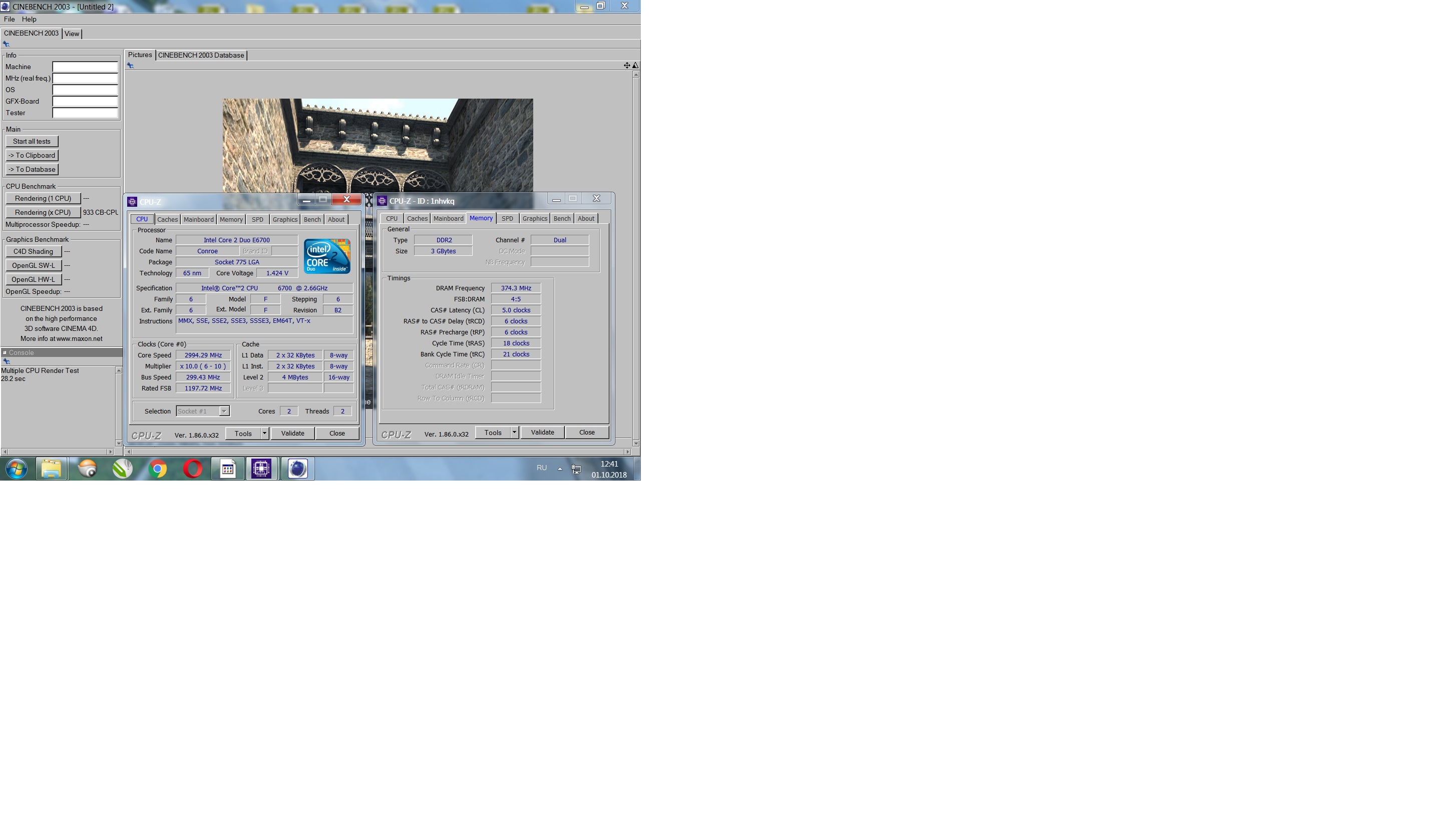Open Bench tab in left CPU-Z window

pos(312,220)
